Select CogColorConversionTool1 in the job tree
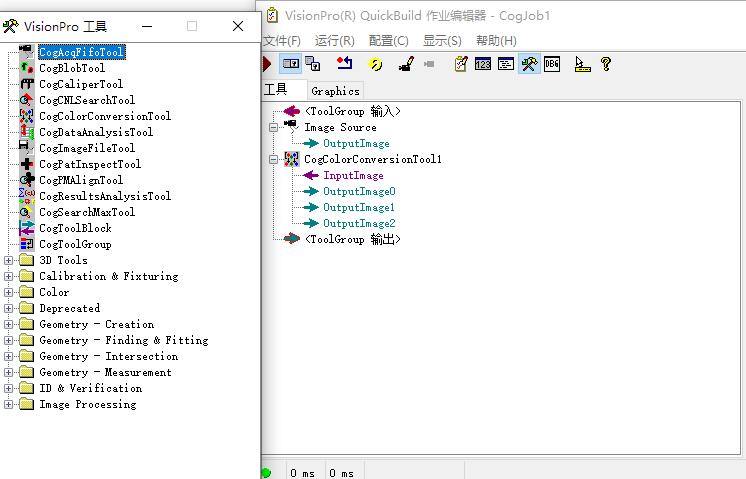Viewport: 746px width, 479px height. click(x=373, y=159)
